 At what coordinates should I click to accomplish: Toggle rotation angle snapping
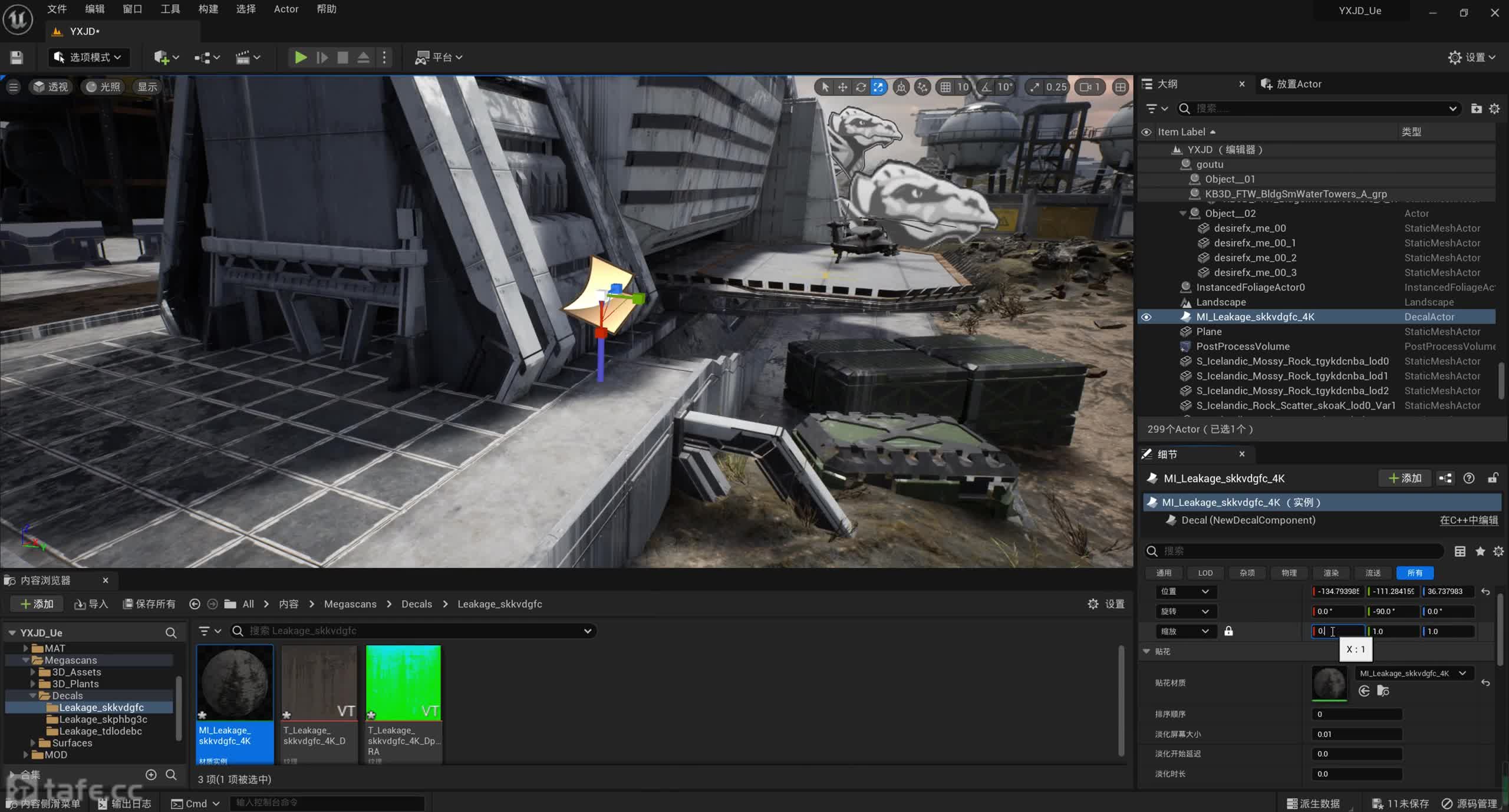point(986,87)
